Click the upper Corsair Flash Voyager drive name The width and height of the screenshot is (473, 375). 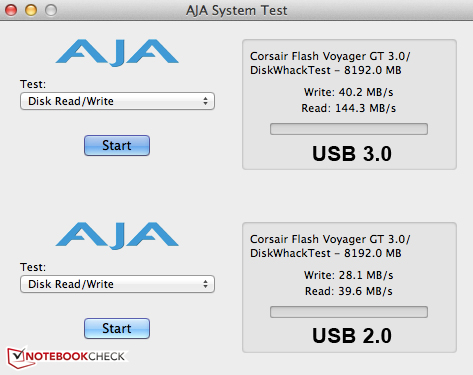(330, 56)
